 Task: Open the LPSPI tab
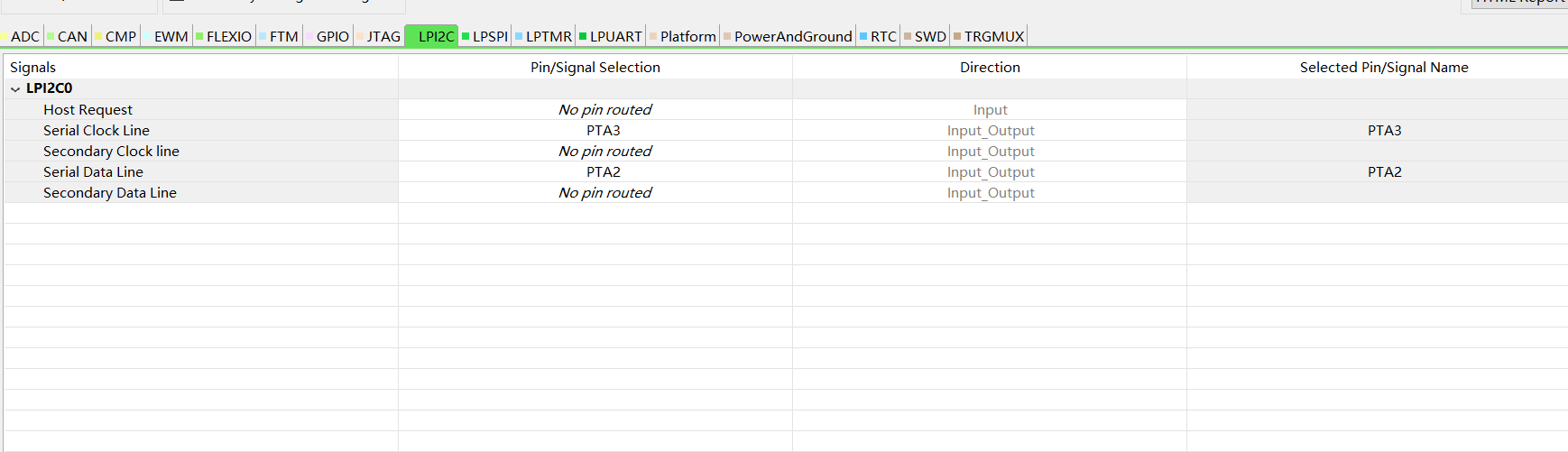tap(485, 36)
